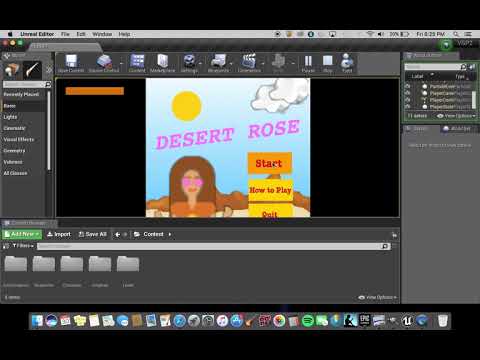
Task: Open Safari from the Dock
Action: pyautogui.click(x=180, y=321)
